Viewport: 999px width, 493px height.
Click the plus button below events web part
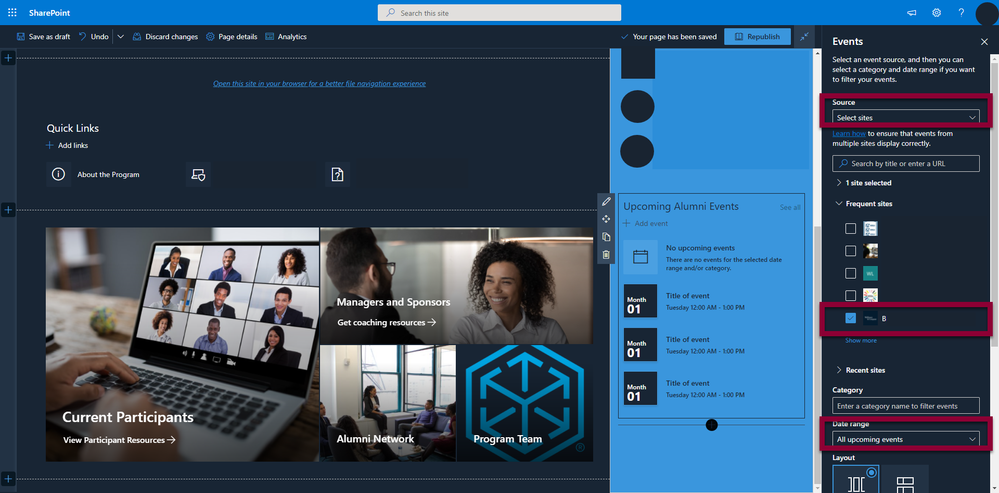click(x=712, y=425)
